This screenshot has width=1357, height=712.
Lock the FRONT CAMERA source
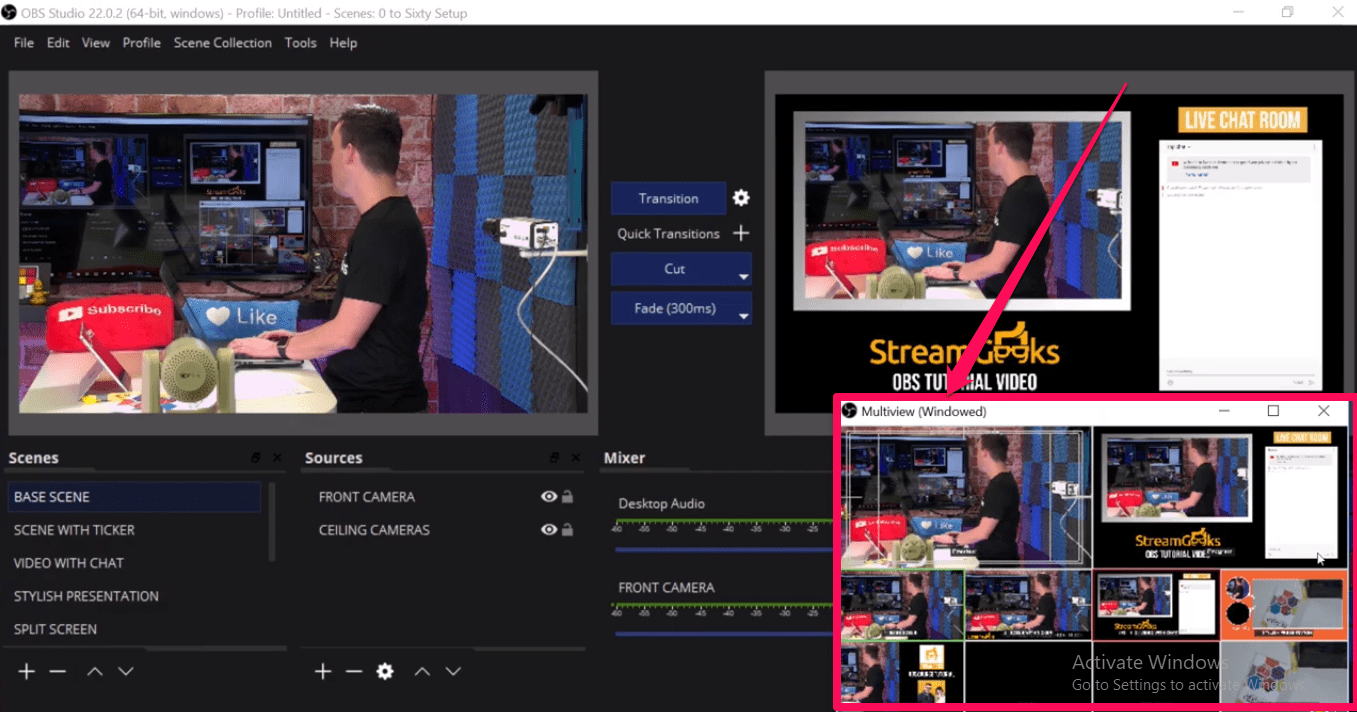pos(566,496)
